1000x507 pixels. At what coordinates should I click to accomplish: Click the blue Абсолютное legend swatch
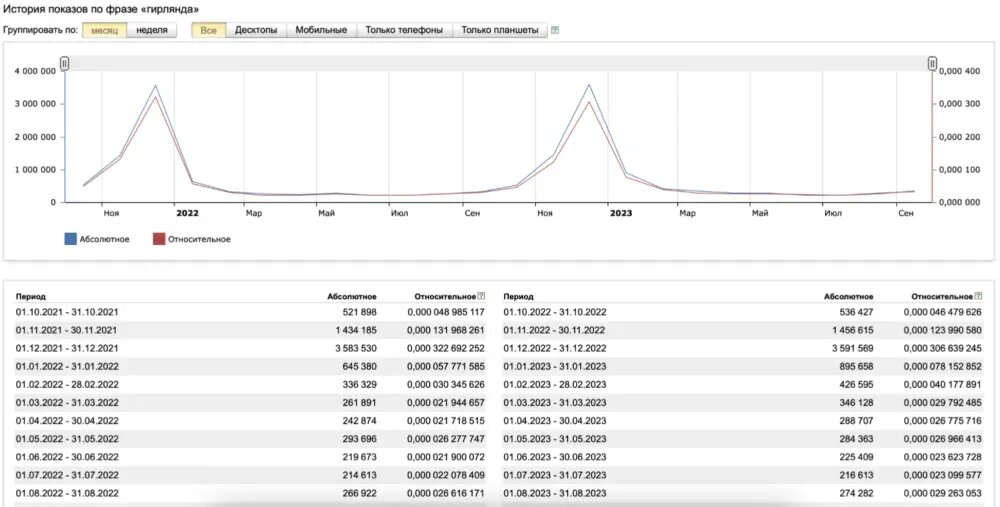pos(70,239)
